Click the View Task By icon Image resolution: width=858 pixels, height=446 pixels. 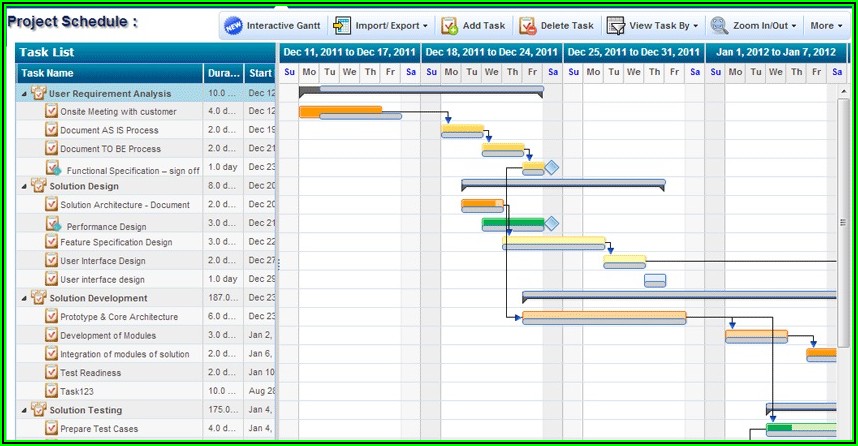click(x=616, y=26)
